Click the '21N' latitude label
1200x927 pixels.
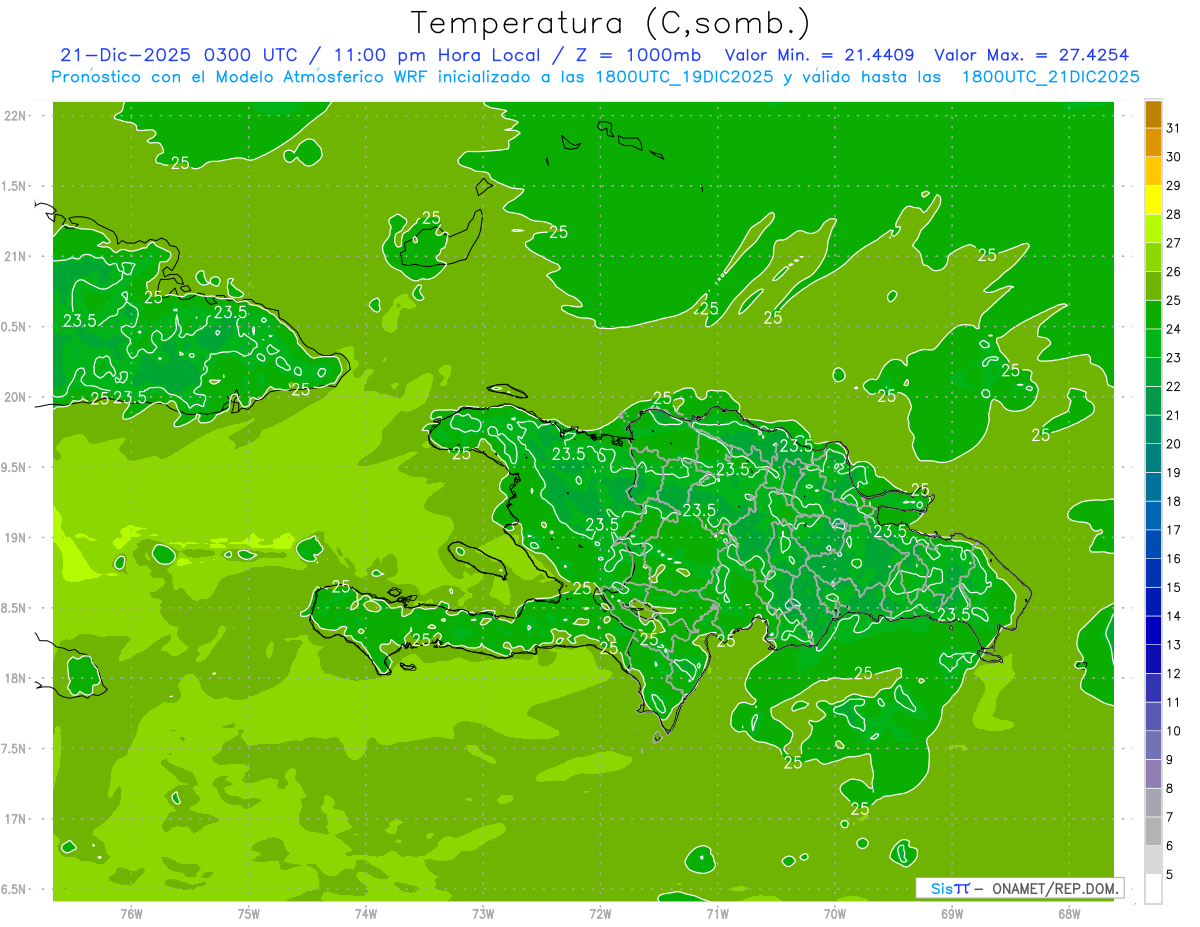[x=15, y=256]
